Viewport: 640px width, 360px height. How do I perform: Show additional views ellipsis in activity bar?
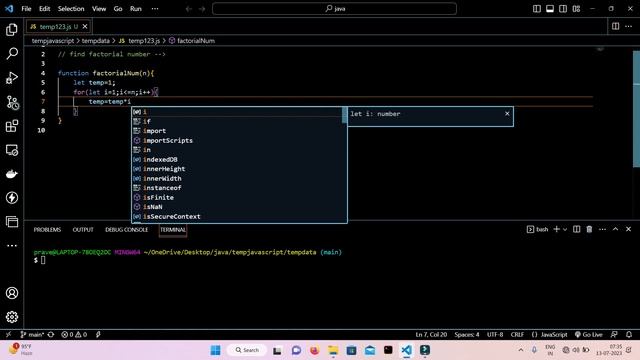(x=12, y=245)
